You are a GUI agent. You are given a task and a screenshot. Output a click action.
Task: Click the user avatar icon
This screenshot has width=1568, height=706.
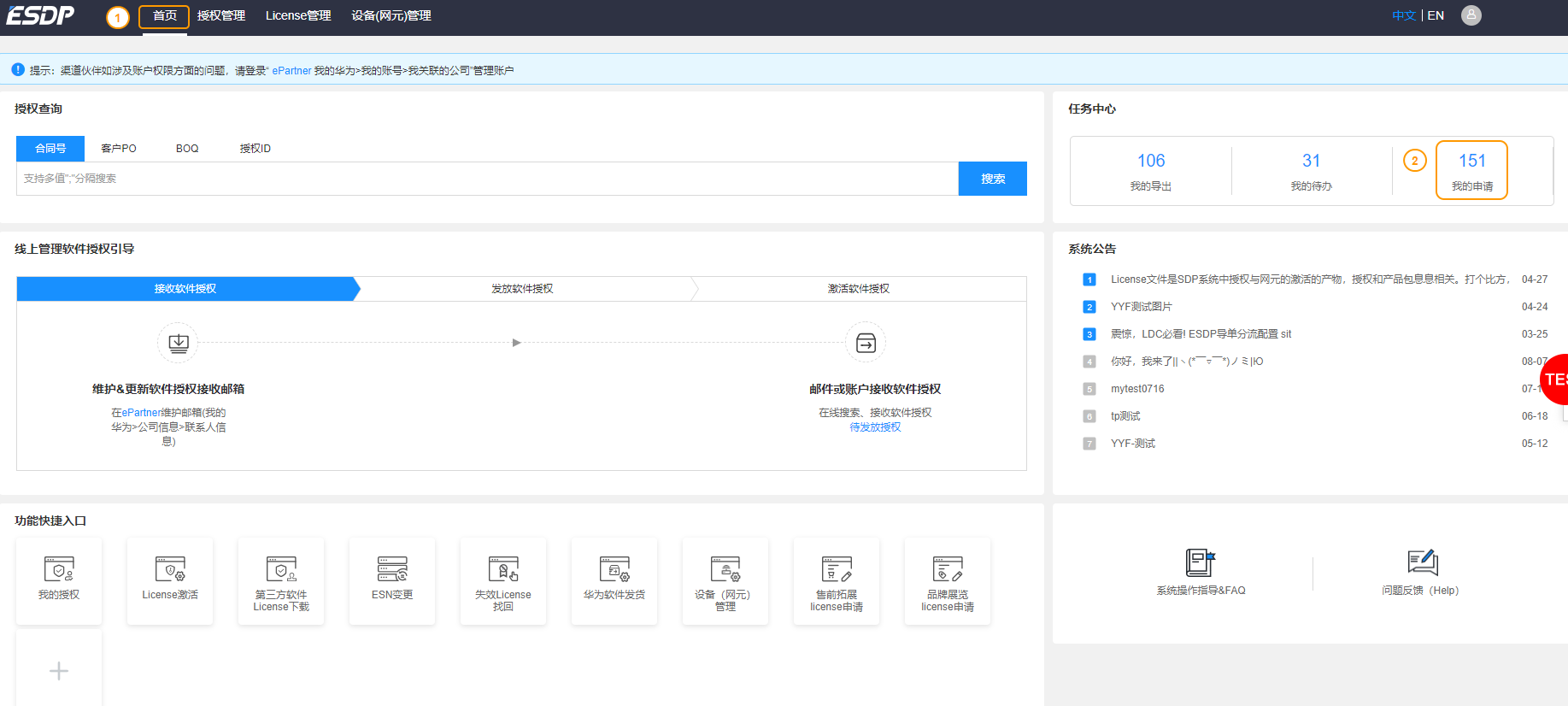coord(1471,15)
